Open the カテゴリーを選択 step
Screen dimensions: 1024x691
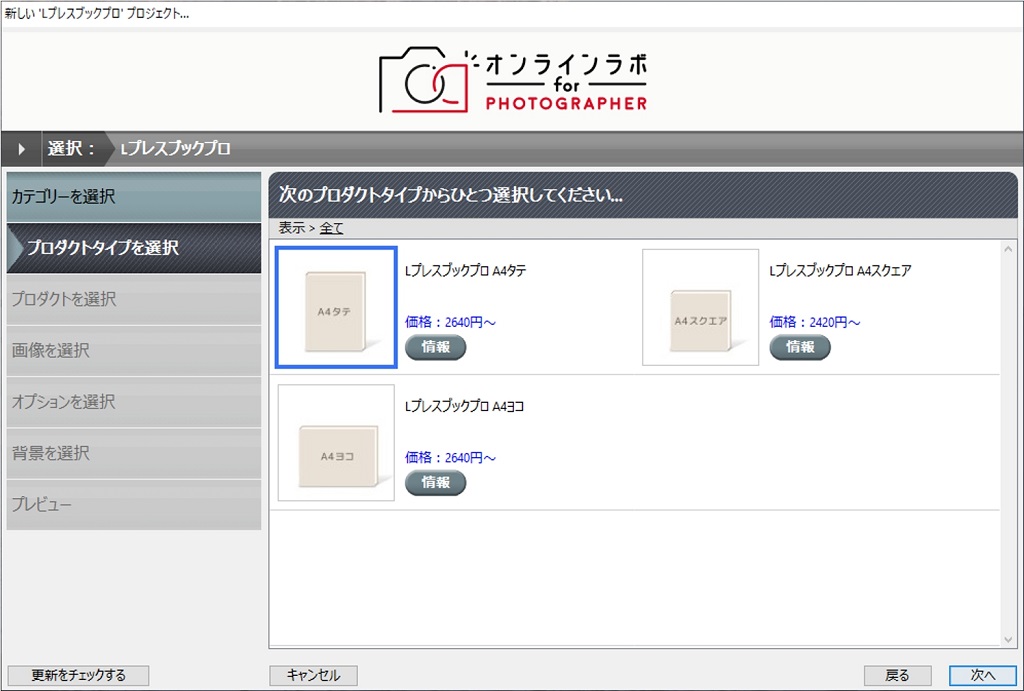point(134,197)
